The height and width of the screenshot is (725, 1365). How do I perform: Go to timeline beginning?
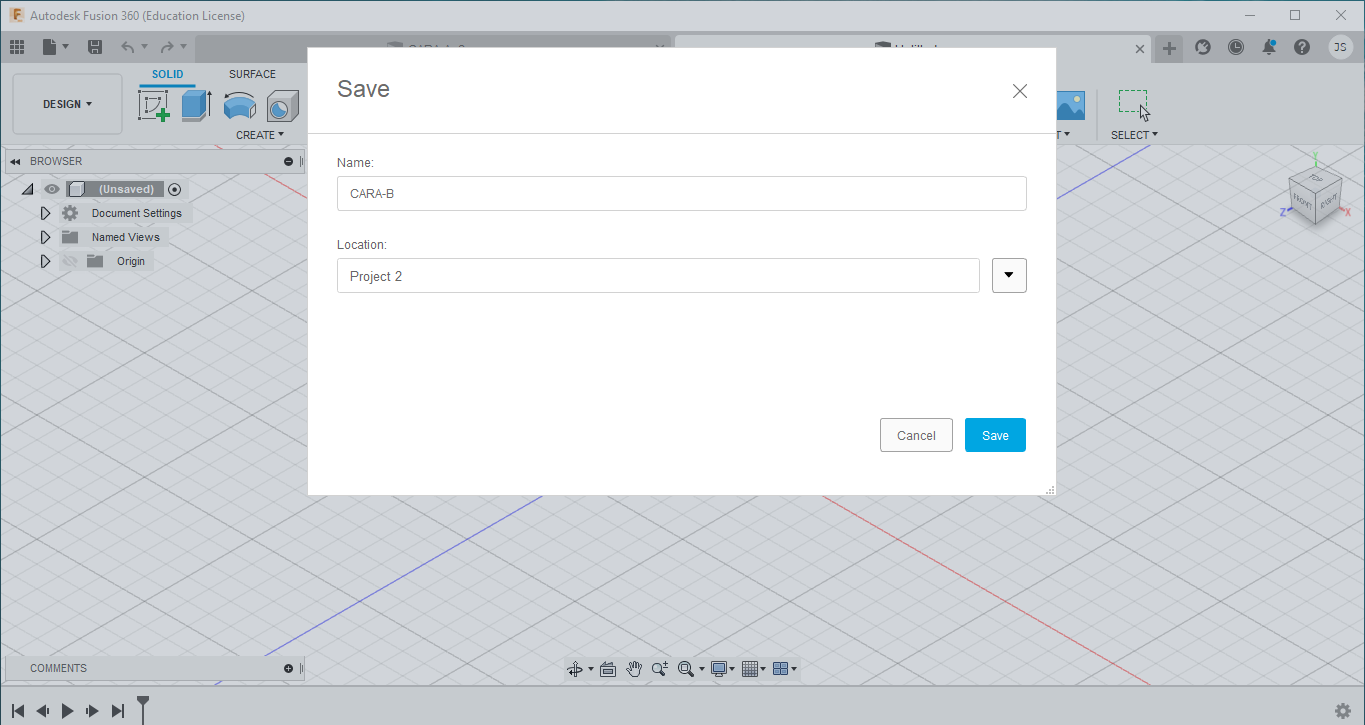pyautogui.click(x=17, y=711)
